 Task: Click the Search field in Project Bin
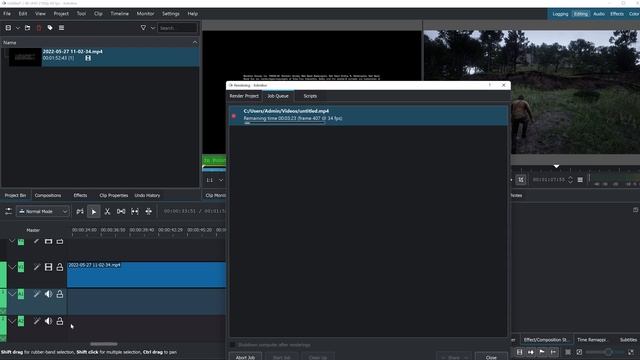(x=177, y=28)
